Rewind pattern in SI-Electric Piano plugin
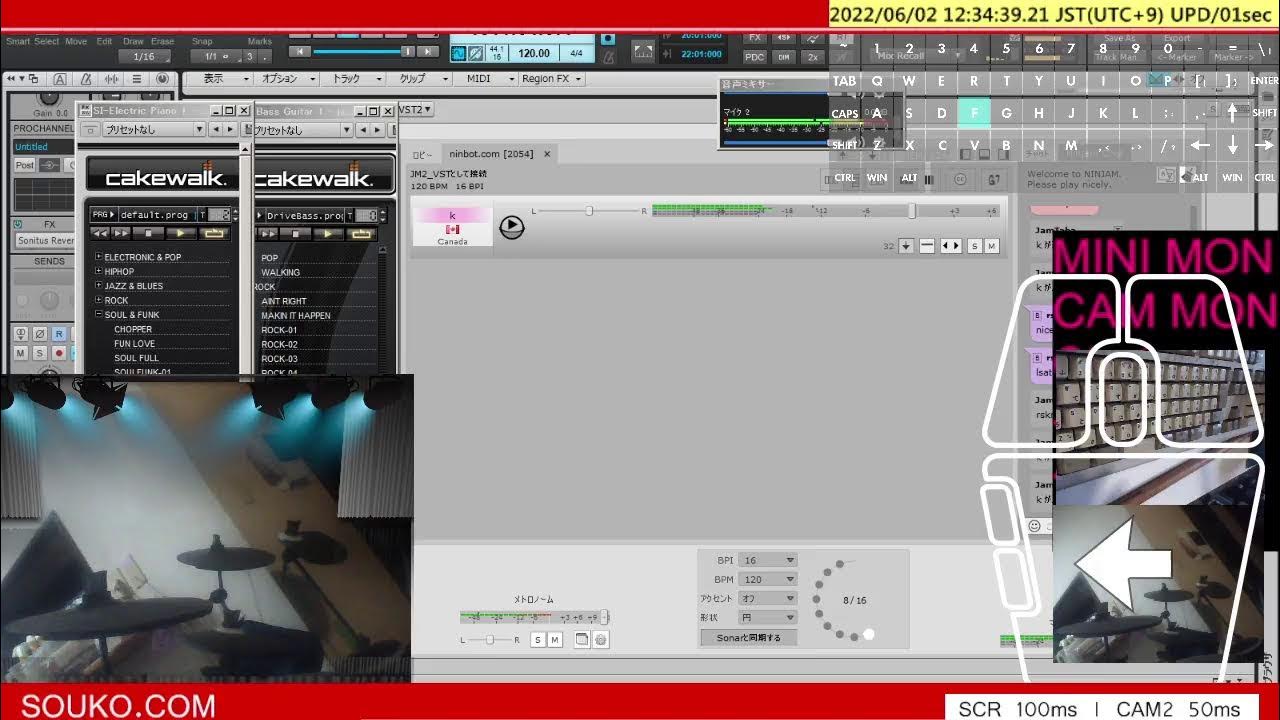Viewport: 1280px width, 720px height. (100, 233)
